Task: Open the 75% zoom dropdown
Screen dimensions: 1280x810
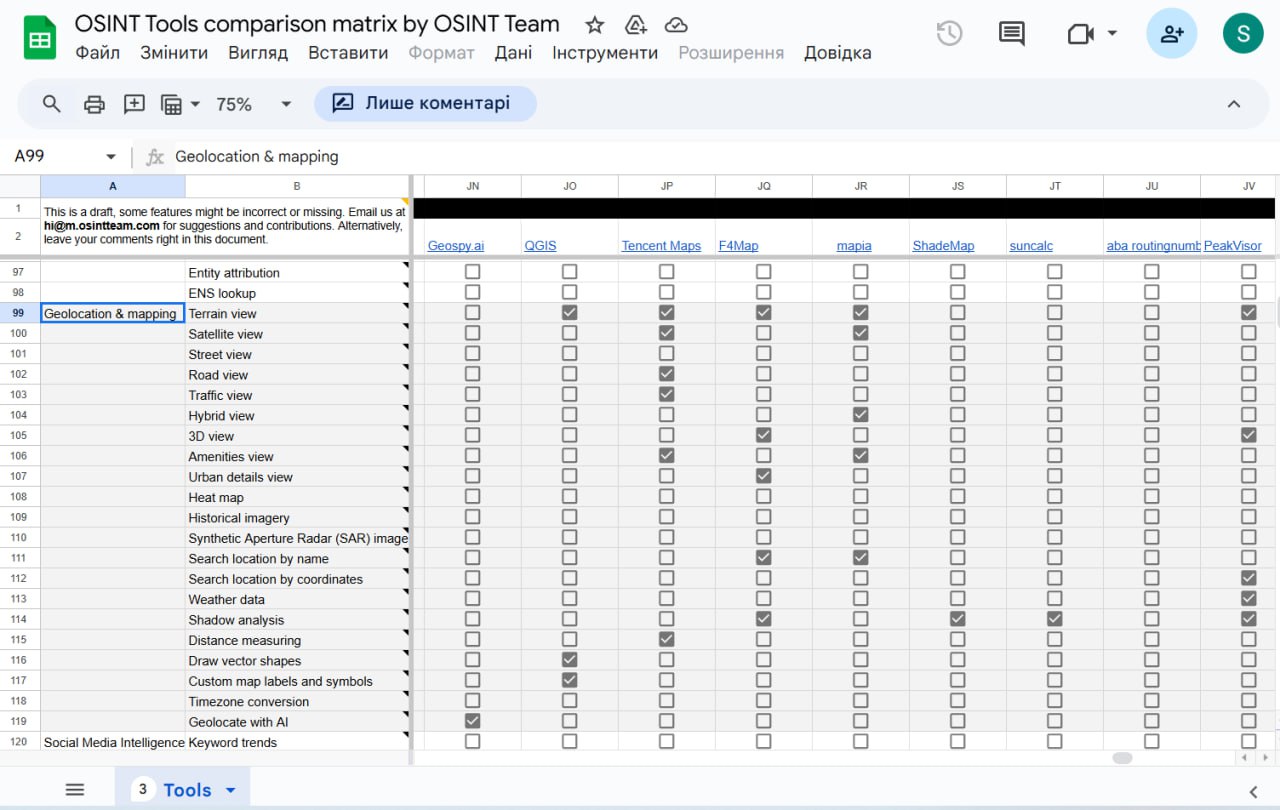Action: 254,104
